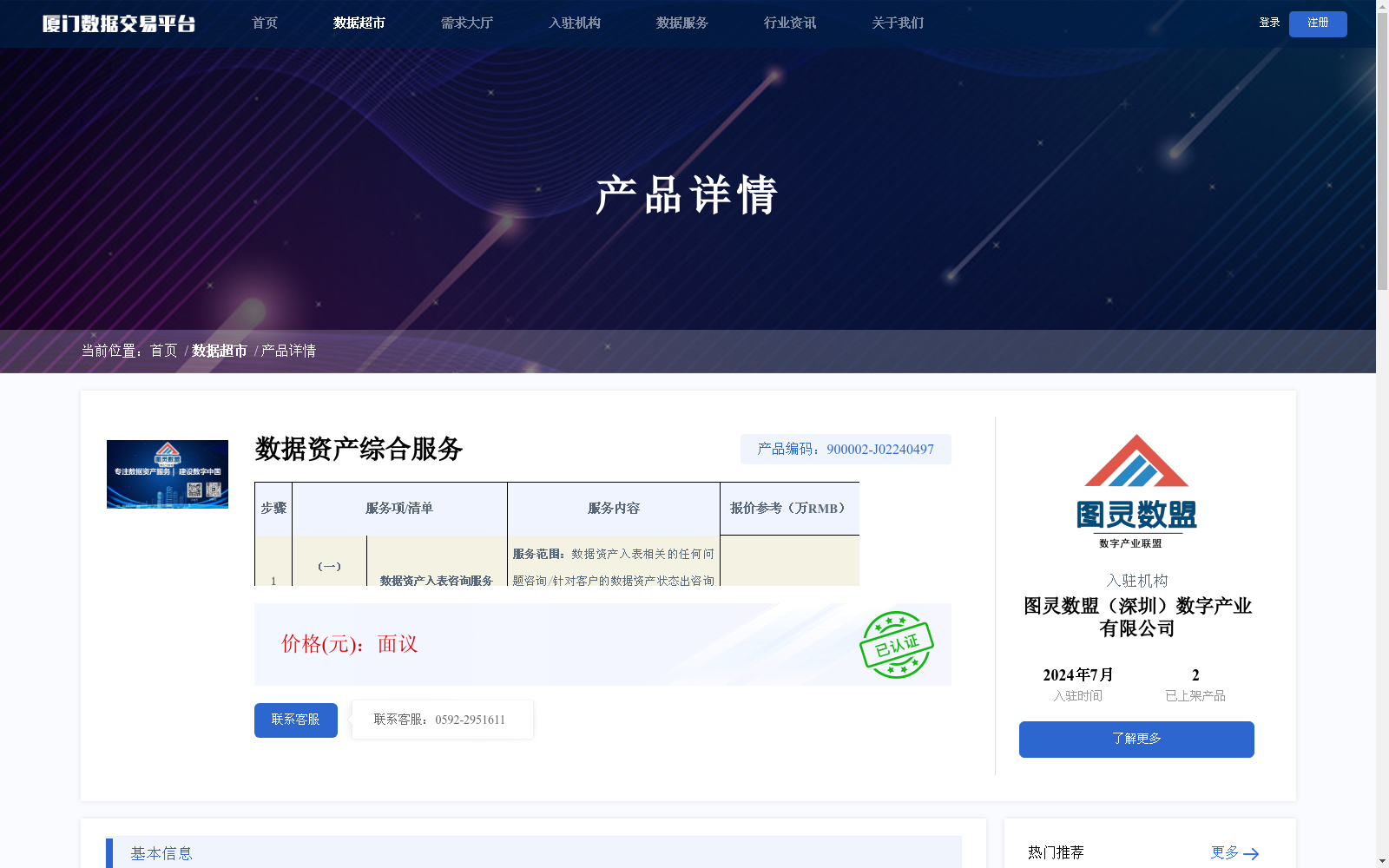Click the 已上架产品 count value

pyautogui.click(x=1195, y=674)
